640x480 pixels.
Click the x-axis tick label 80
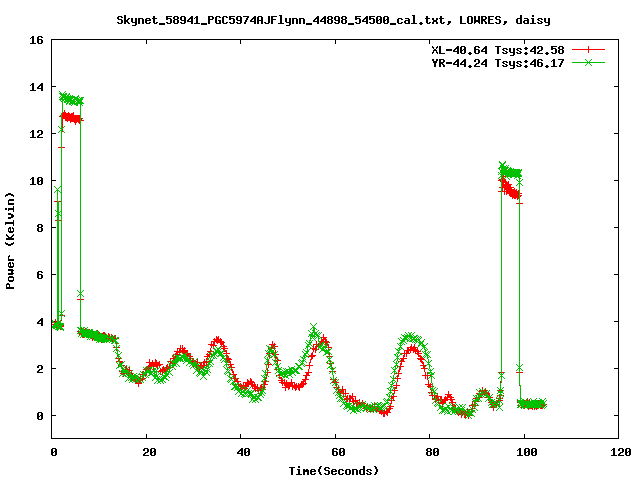click(433, 452)
